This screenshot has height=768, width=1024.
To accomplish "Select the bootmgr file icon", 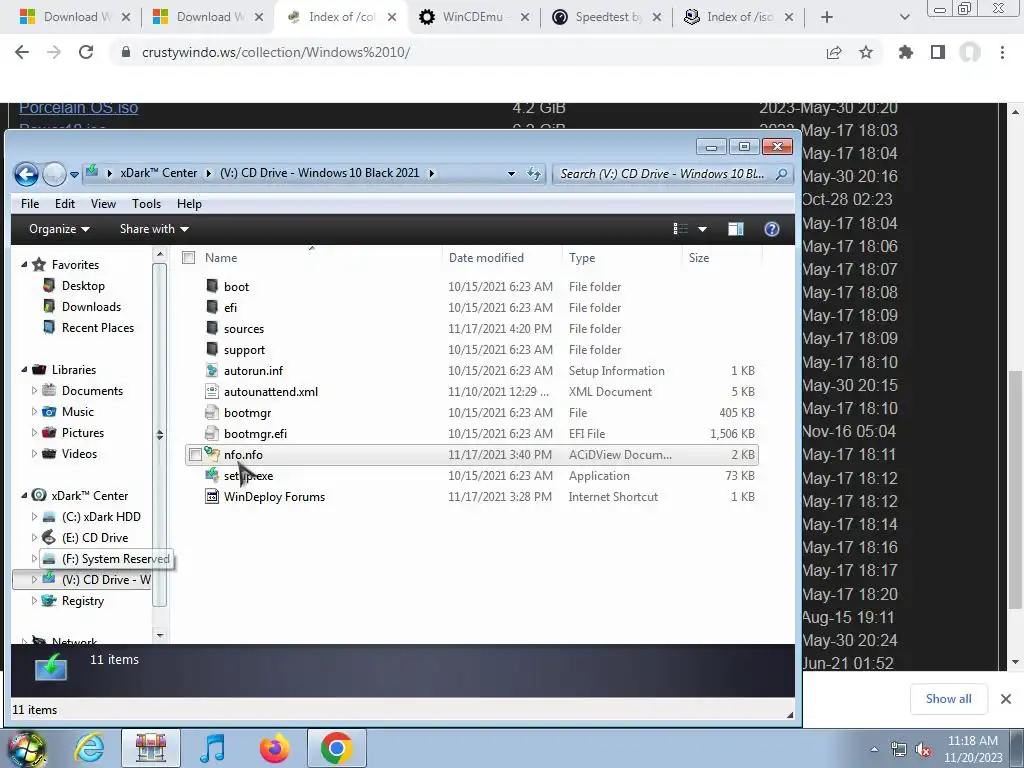I will tap(212, 412).
